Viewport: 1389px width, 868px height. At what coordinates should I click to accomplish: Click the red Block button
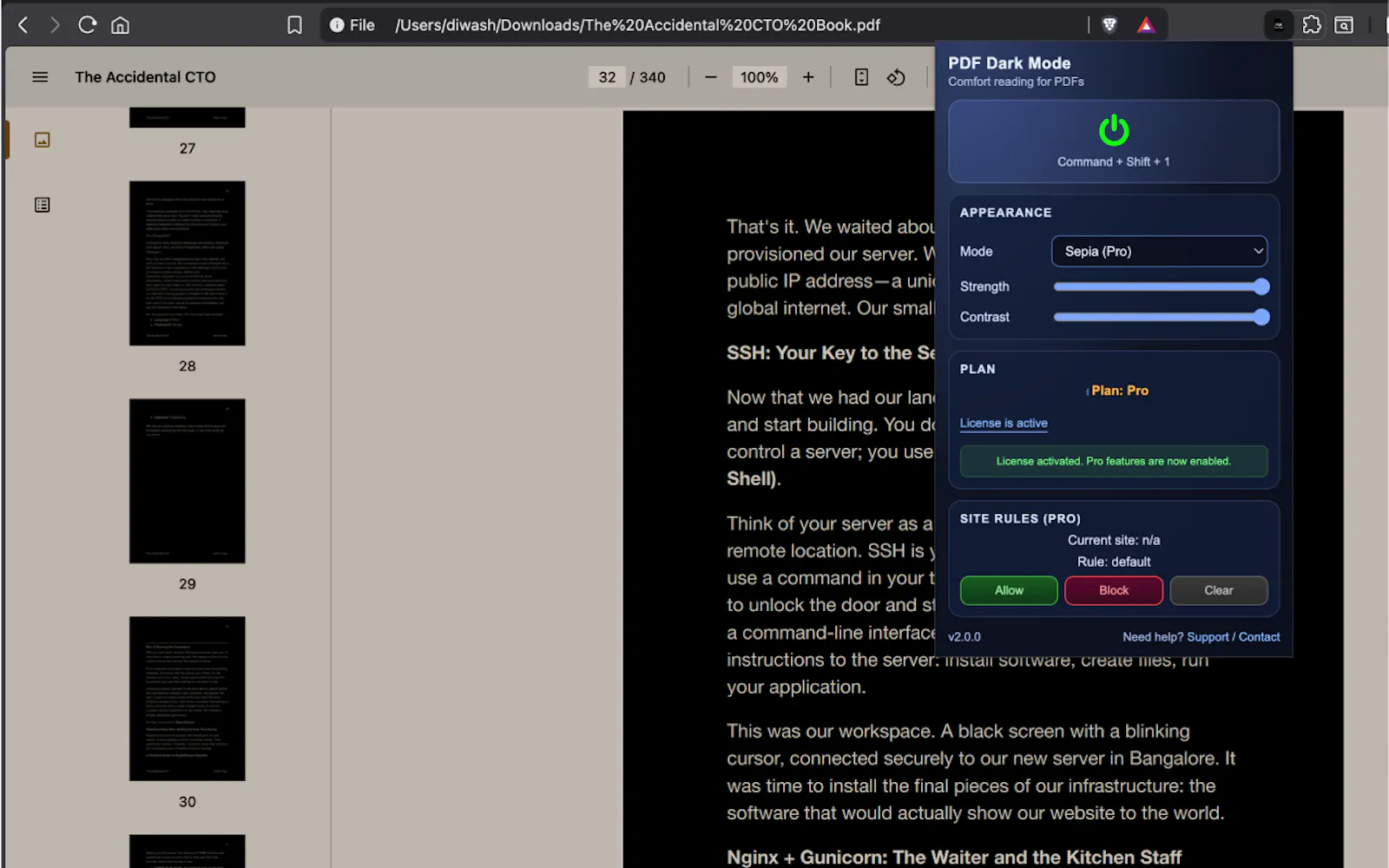coord(1114,590)
